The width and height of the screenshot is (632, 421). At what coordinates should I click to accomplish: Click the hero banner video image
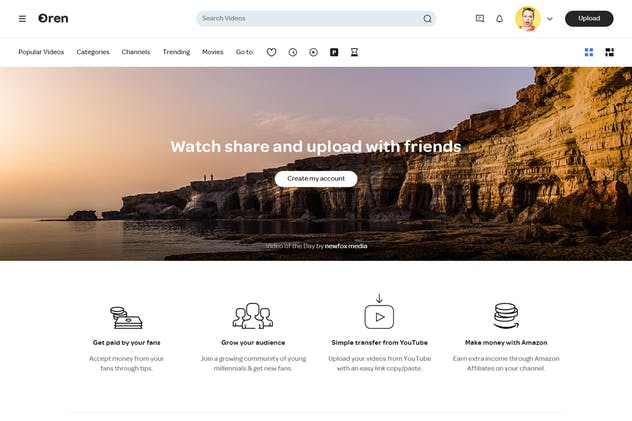316,164
